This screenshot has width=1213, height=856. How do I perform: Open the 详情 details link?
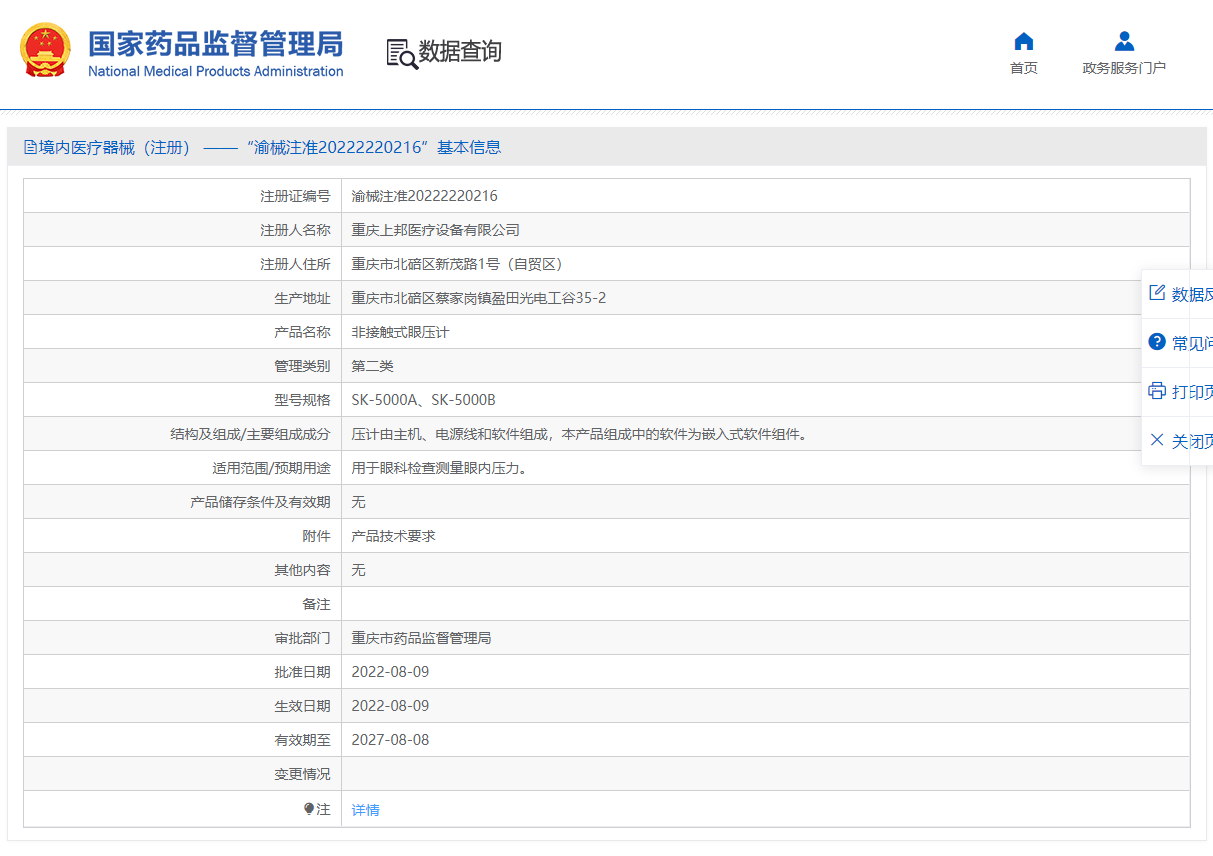pos(366,810)
